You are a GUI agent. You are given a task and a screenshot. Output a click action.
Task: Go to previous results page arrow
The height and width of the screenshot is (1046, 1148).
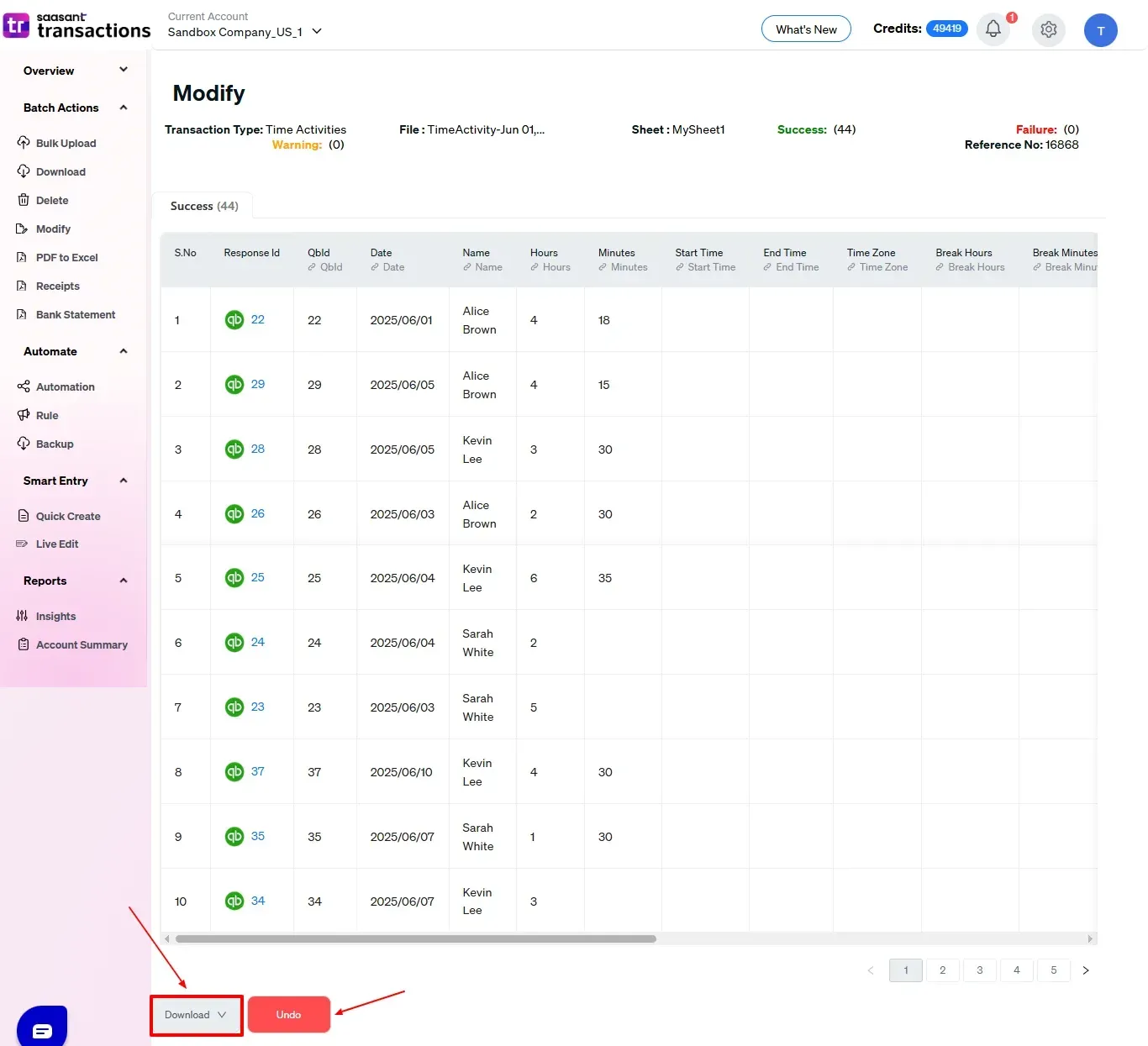point(871,970)
